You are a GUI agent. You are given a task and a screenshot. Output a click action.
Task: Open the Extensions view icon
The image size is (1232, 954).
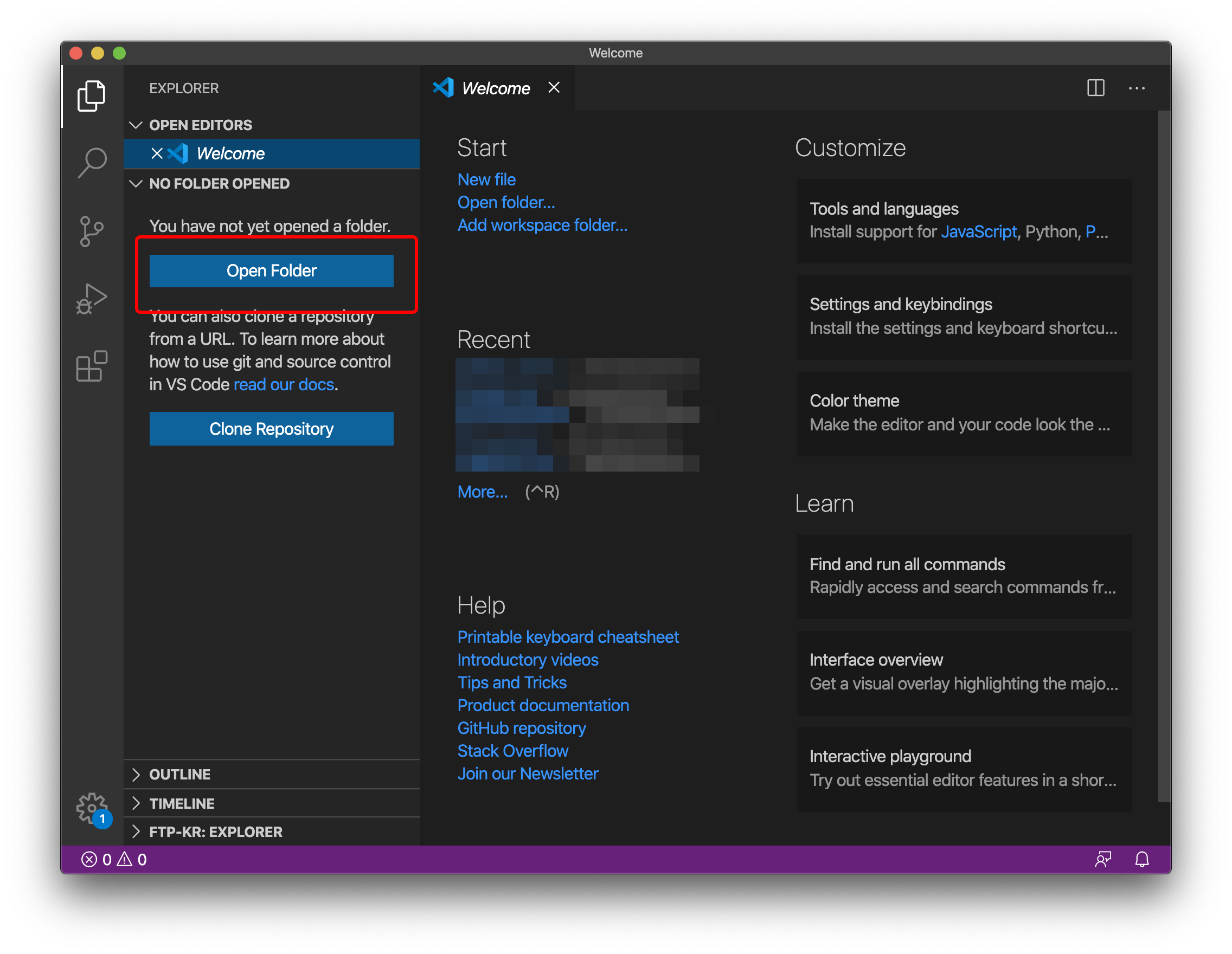point(92,366)
